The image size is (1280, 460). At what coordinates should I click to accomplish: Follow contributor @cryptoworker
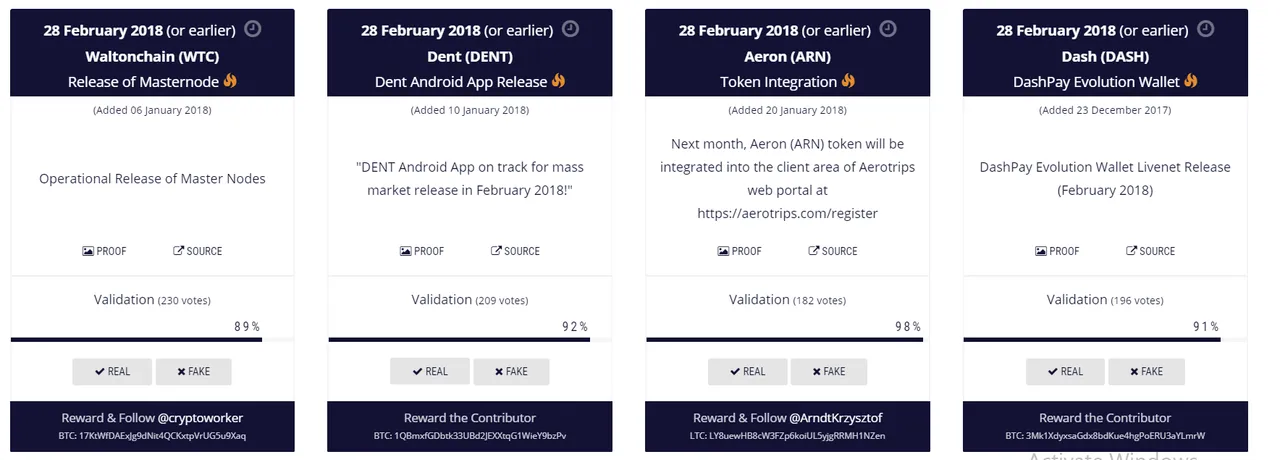[x=200, y=418]
